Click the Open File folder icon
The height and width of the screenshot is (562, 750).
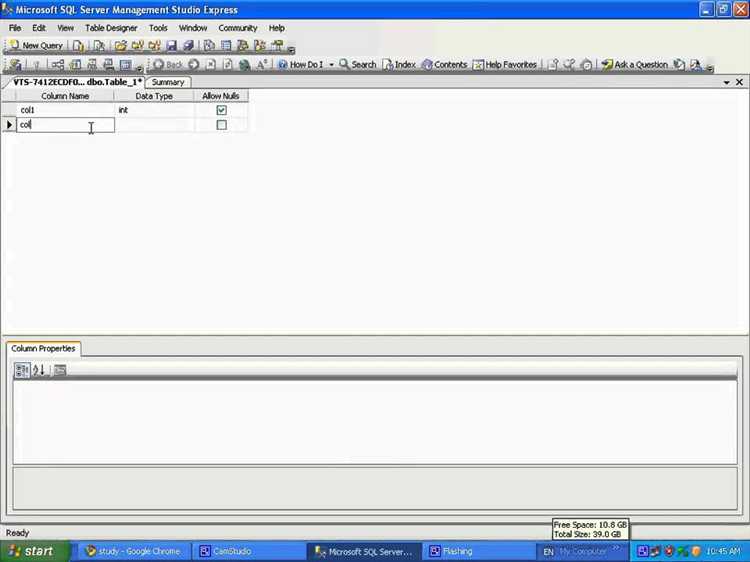click(x=121, y=46)
